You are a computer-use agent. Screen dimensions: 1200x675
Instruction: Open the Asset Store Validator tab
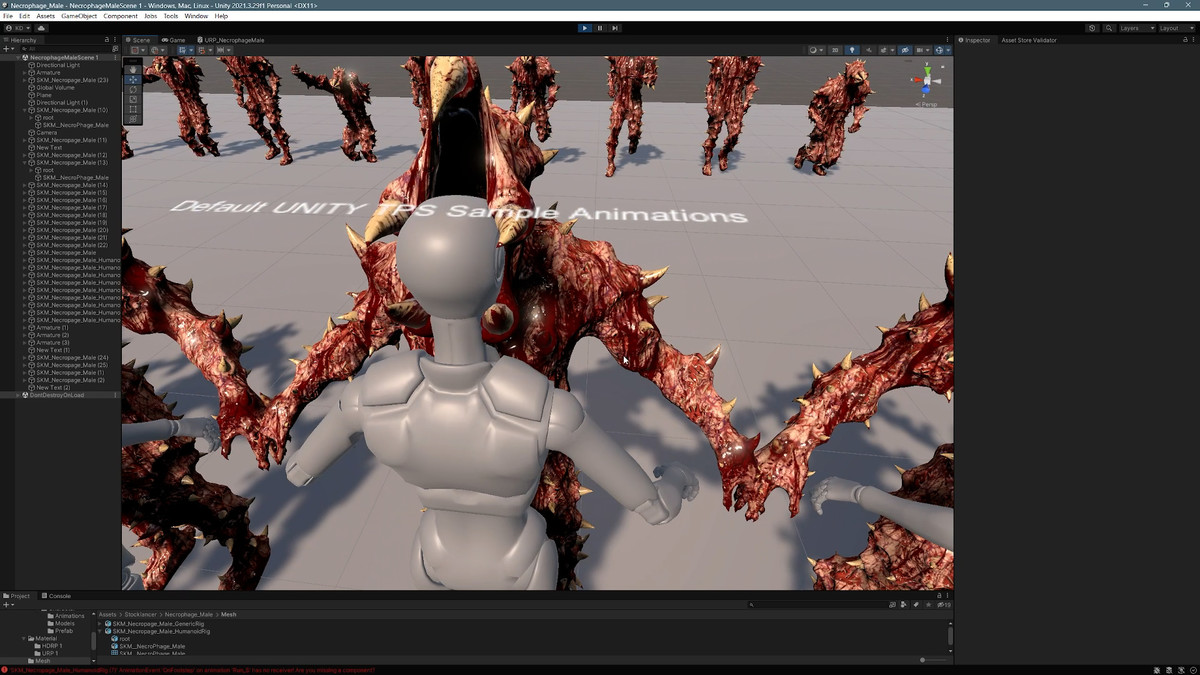1029,40
